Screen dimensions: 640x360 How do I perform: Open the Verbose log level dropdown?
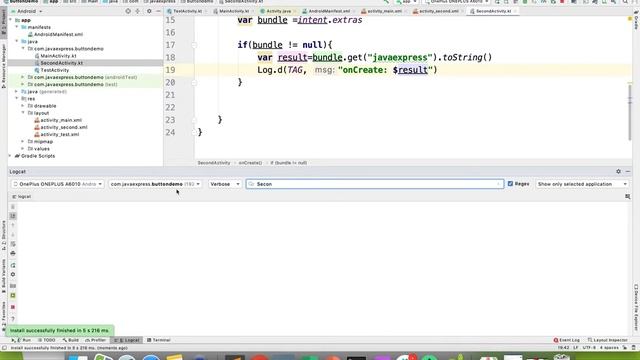pos(224,184)
